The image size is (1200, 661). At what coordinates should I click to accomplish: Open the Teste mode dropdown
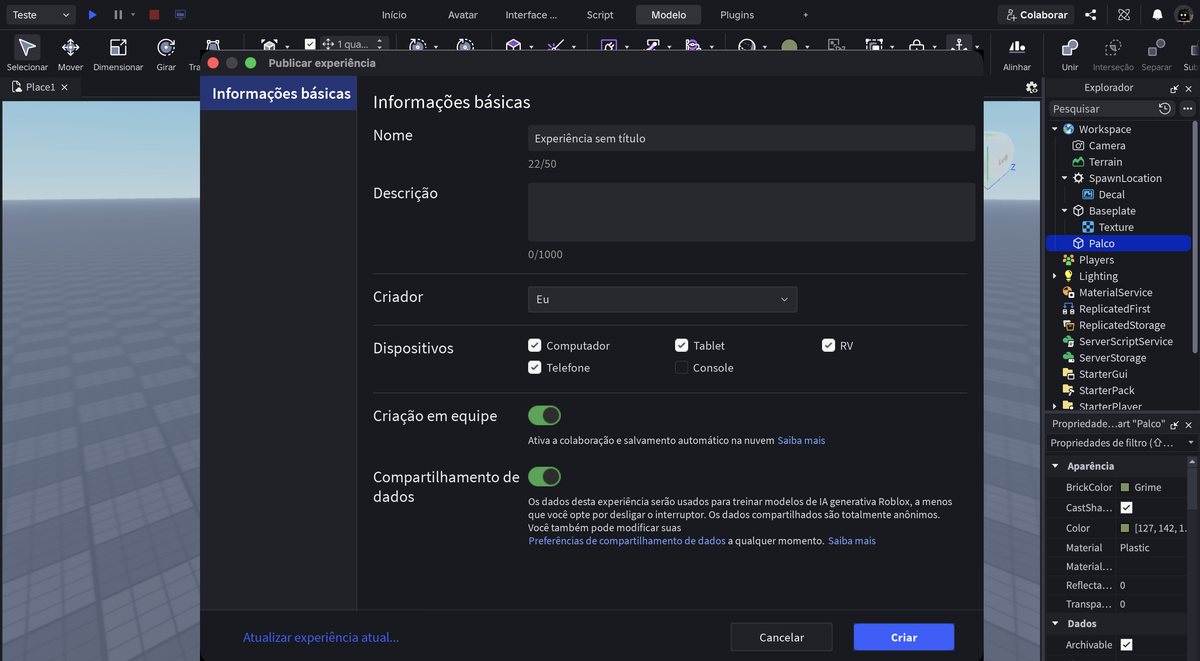(x=40, y=15)
